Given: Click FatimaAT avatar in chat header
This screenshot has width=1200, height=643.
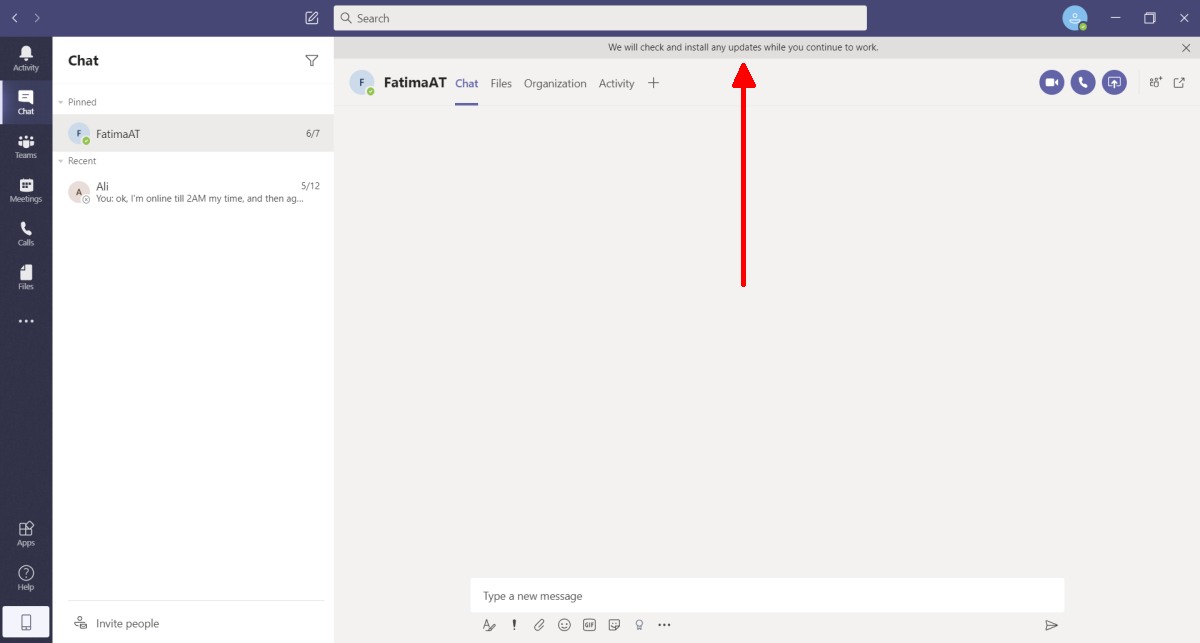Looking at the screenshot, I should (x=362, y=83).
